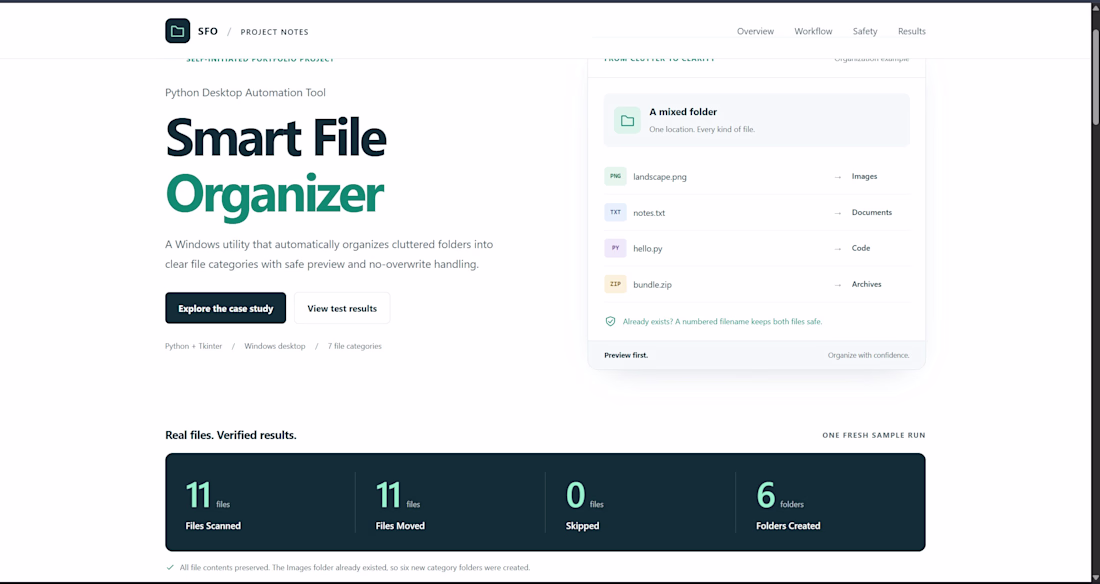Click Explore the case study button

pos(226,308)
